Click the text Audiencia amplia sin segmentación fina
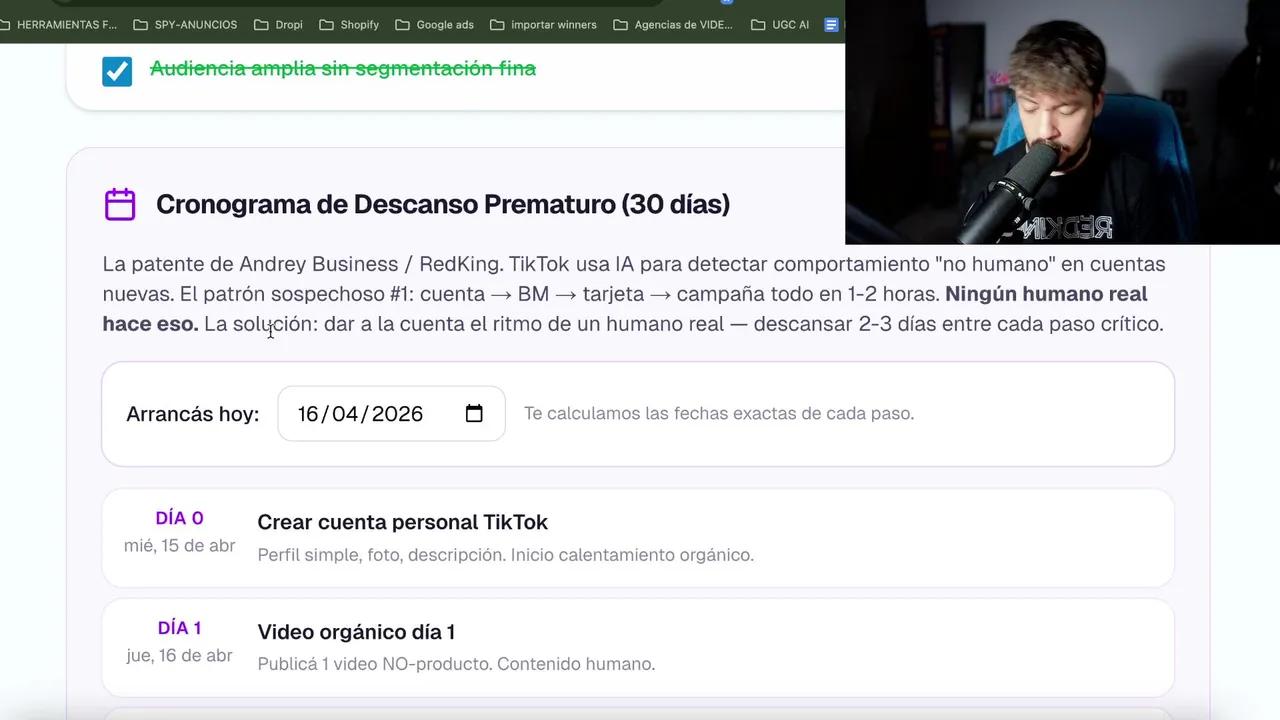 (x=343, y=68)
